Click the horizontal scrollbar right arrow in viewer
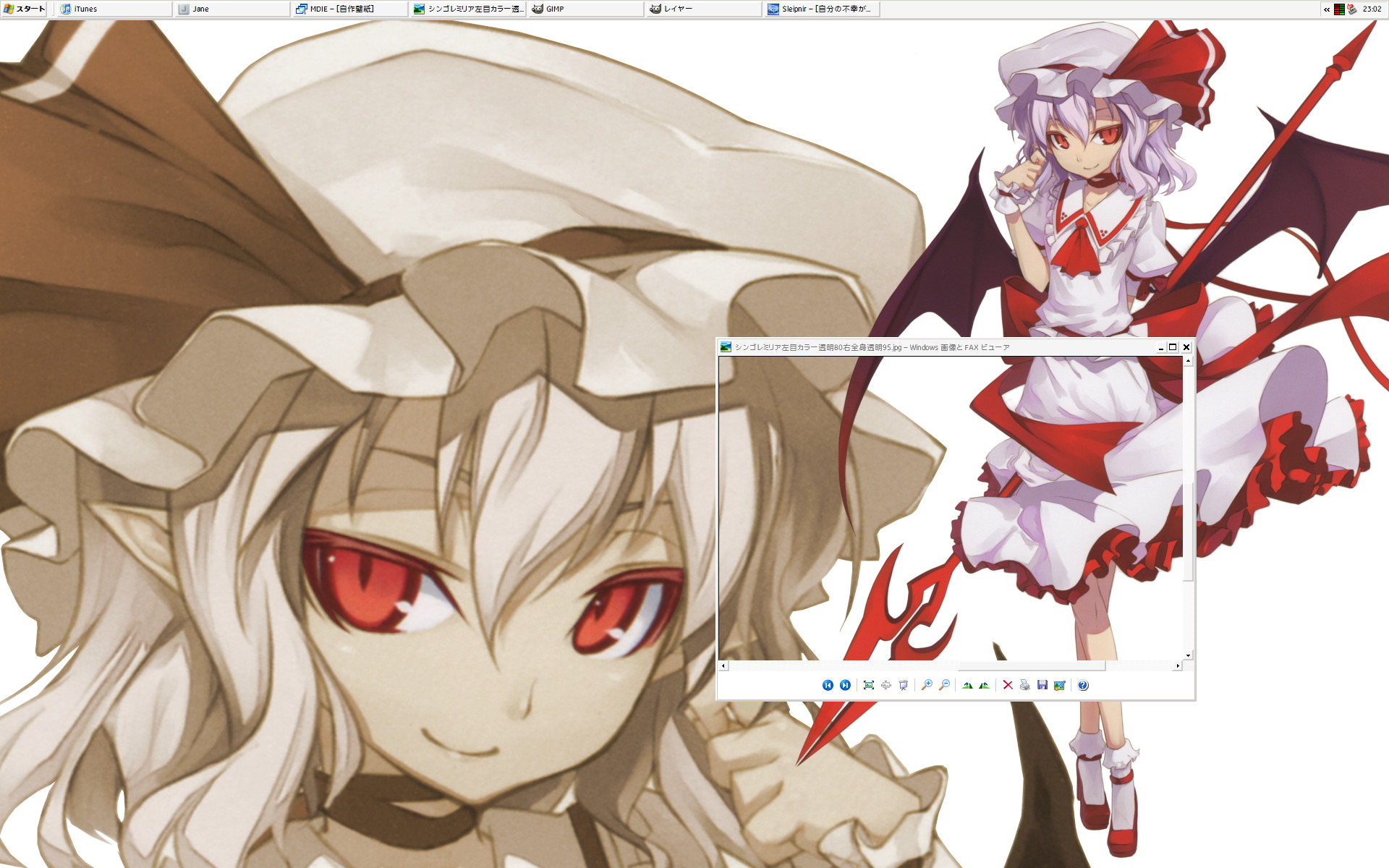 [x=1178, y=665]
